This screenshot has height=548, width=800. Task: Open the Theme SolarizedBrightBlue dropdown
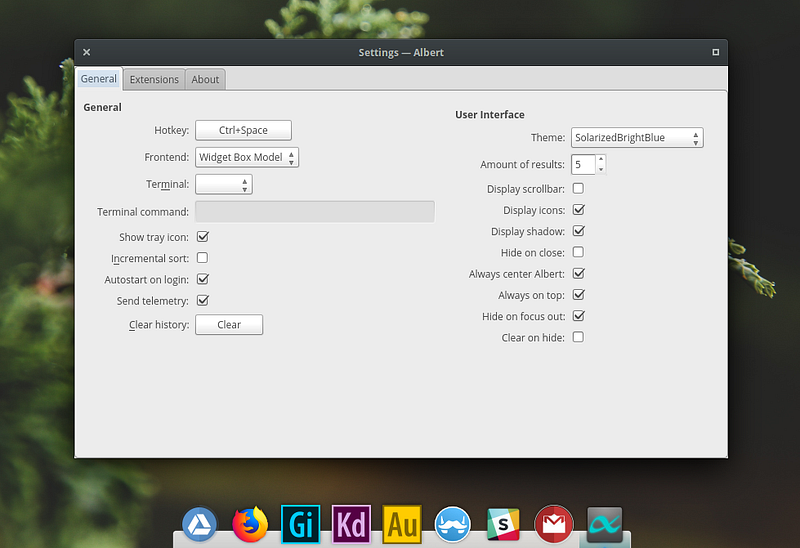click(637, 138)
